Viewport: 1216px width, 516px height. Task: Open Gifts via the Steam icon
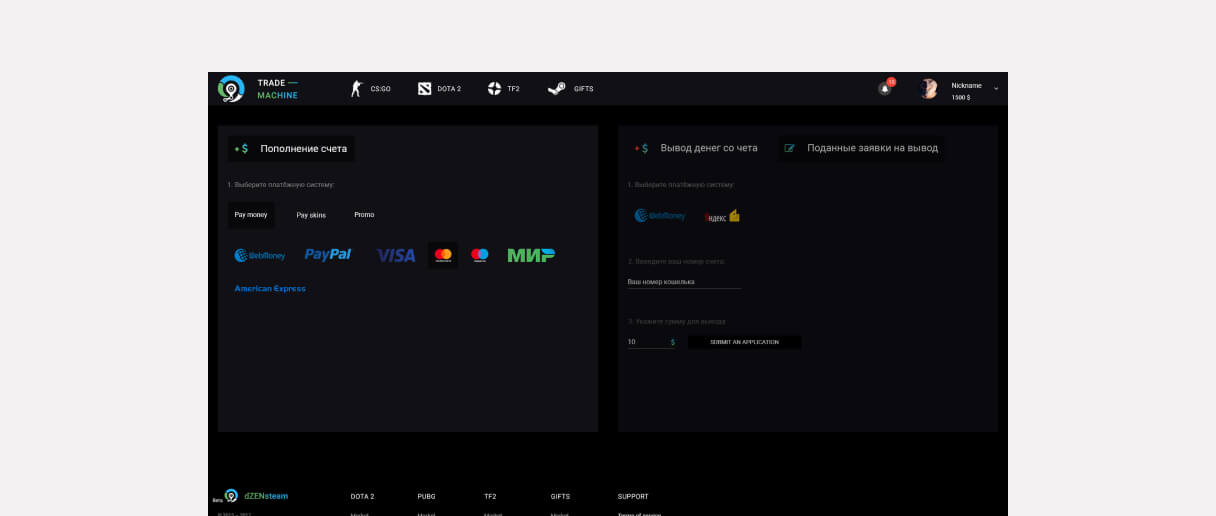pyautogui.click(x=557, y=89)
